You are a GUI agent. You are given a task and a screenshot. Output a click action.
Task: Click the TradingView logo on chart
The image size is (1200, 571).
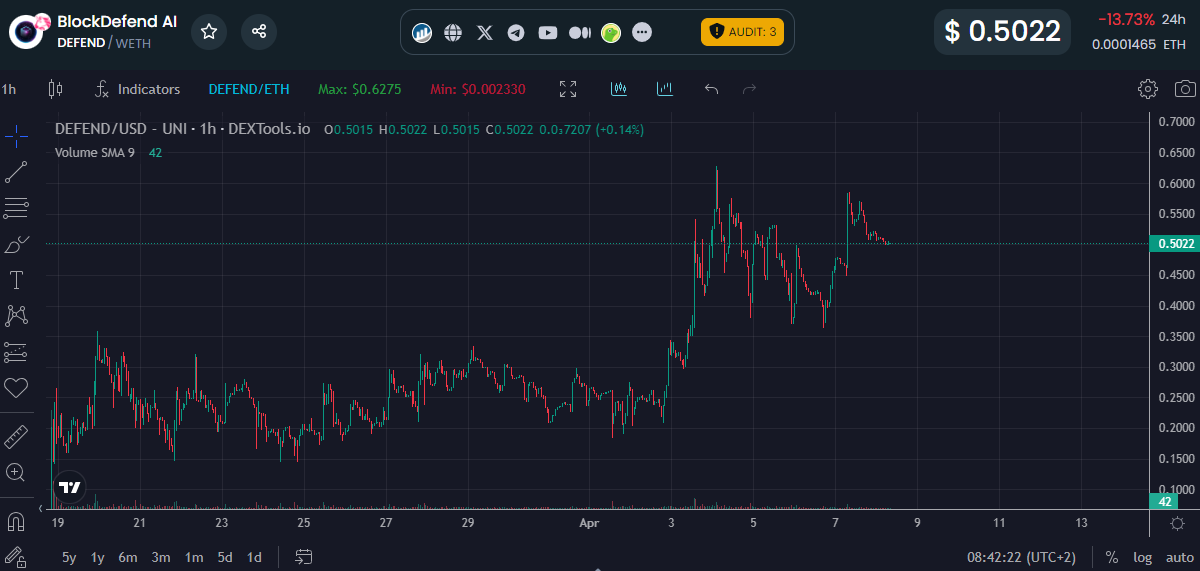click(x=69, y=488)
